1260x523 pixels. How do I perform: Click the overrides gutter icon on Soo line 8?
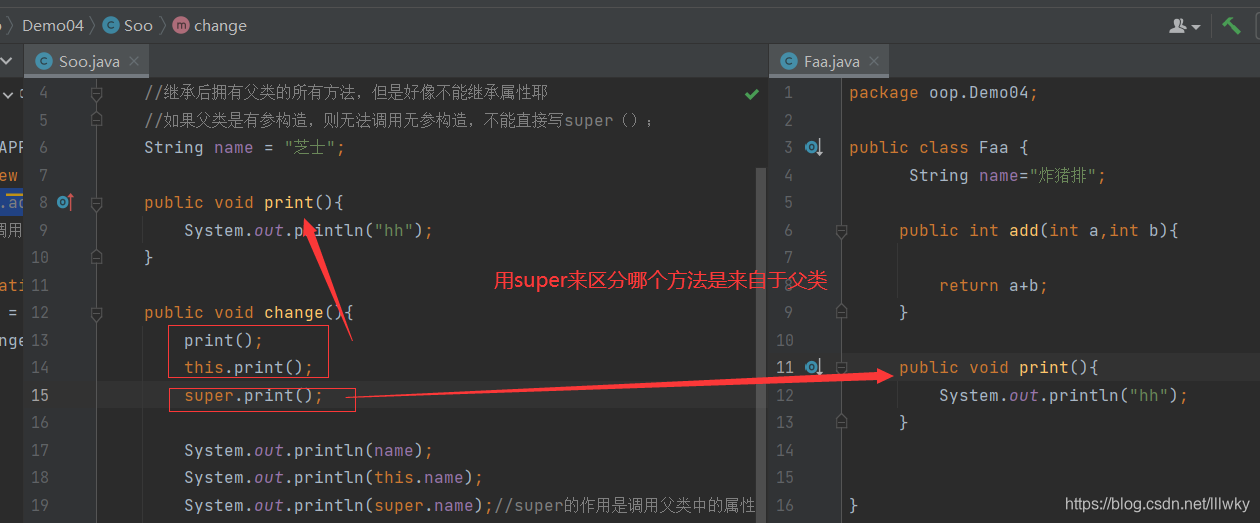[66, 202]
